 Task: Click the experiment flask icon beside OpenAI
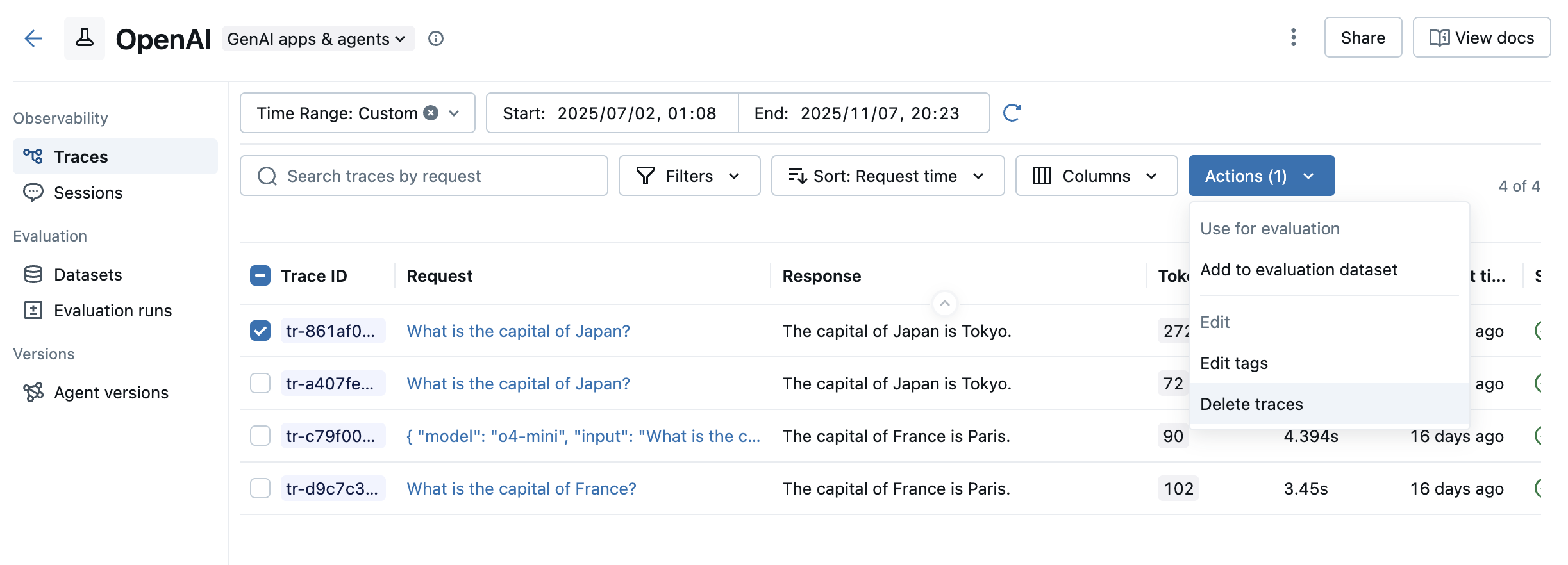click(85, 38)
